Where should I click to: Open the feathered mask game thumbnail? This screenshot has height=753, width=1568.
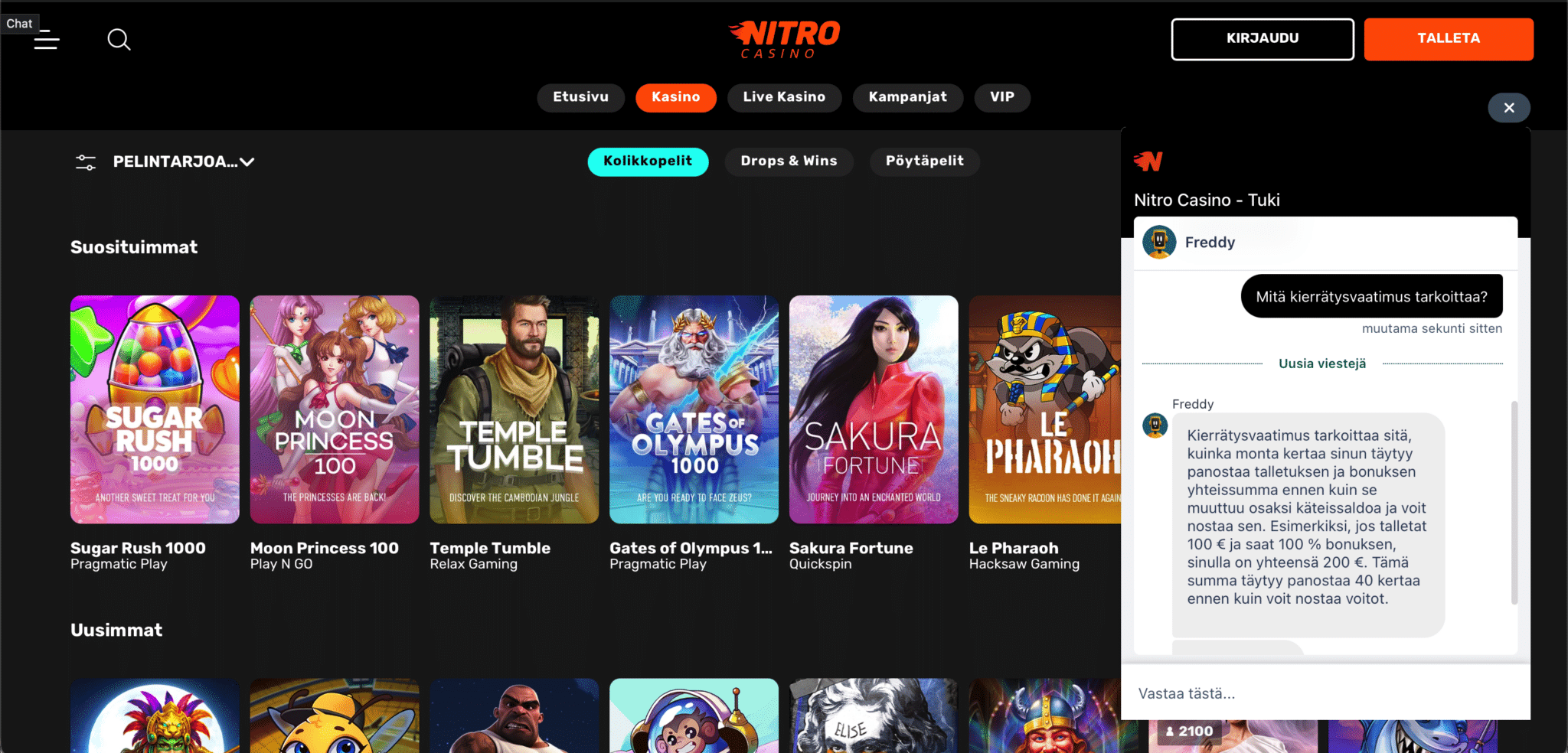[x=155, y=716]
